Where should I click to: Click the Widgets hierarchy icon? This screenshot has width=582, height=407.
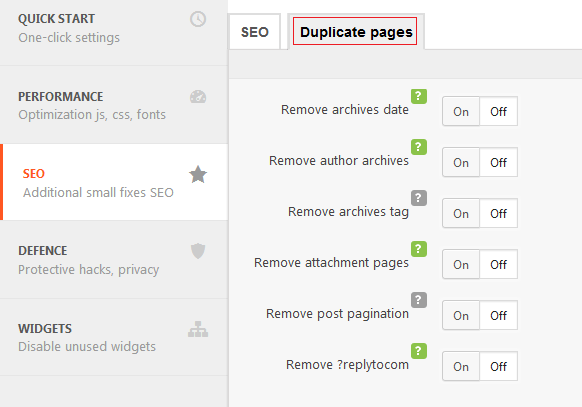point(198,329)
